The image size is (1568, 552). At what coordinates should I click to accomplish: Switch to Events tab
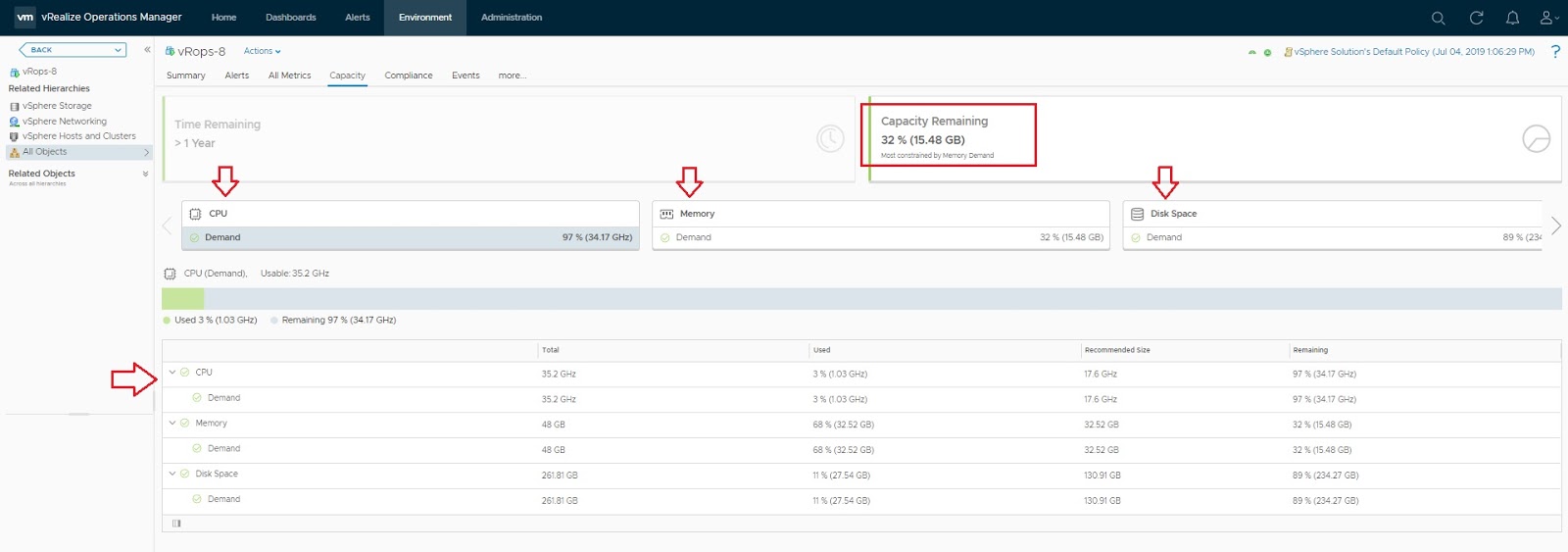[465, 75]
